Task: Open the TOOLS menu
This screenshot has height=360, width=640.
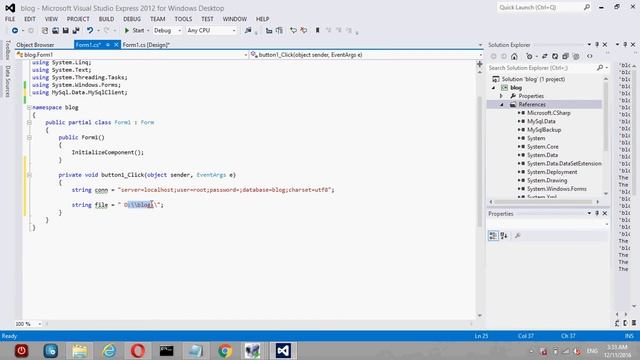Action: tap(183, 19)
